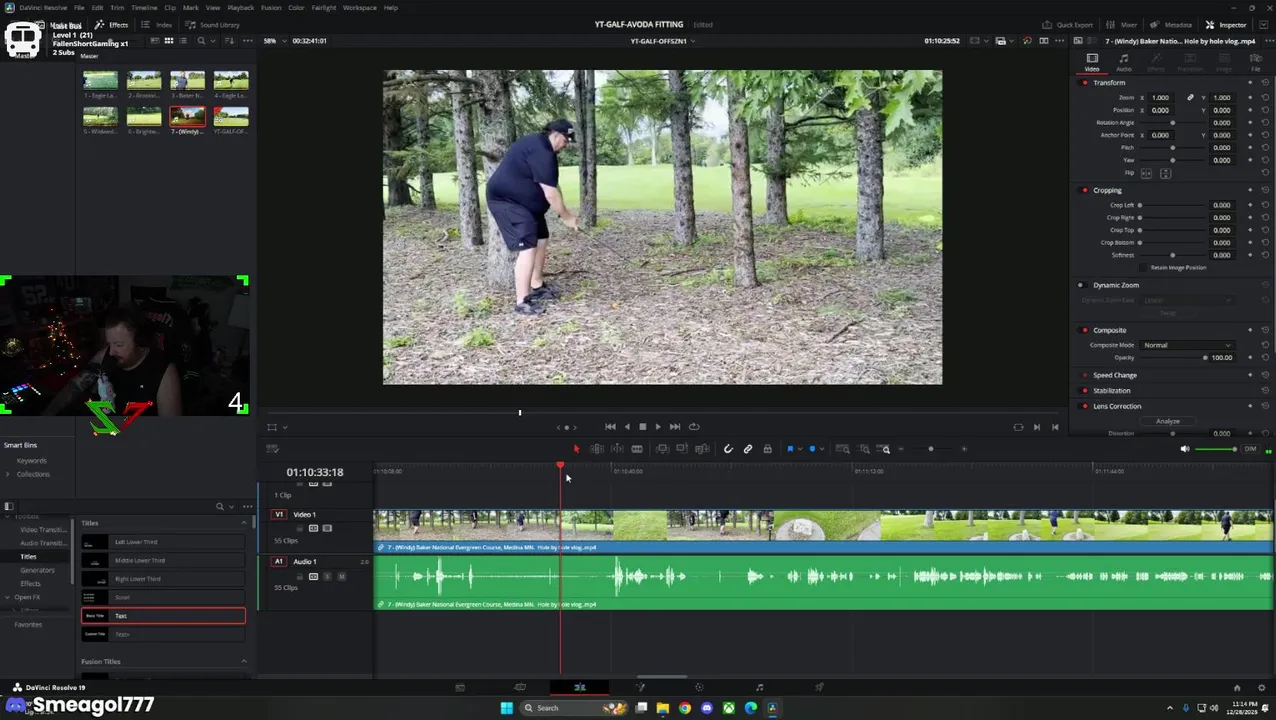Click the Insert Clip icon
This screenshot has height=720, width=1276.
662,449
